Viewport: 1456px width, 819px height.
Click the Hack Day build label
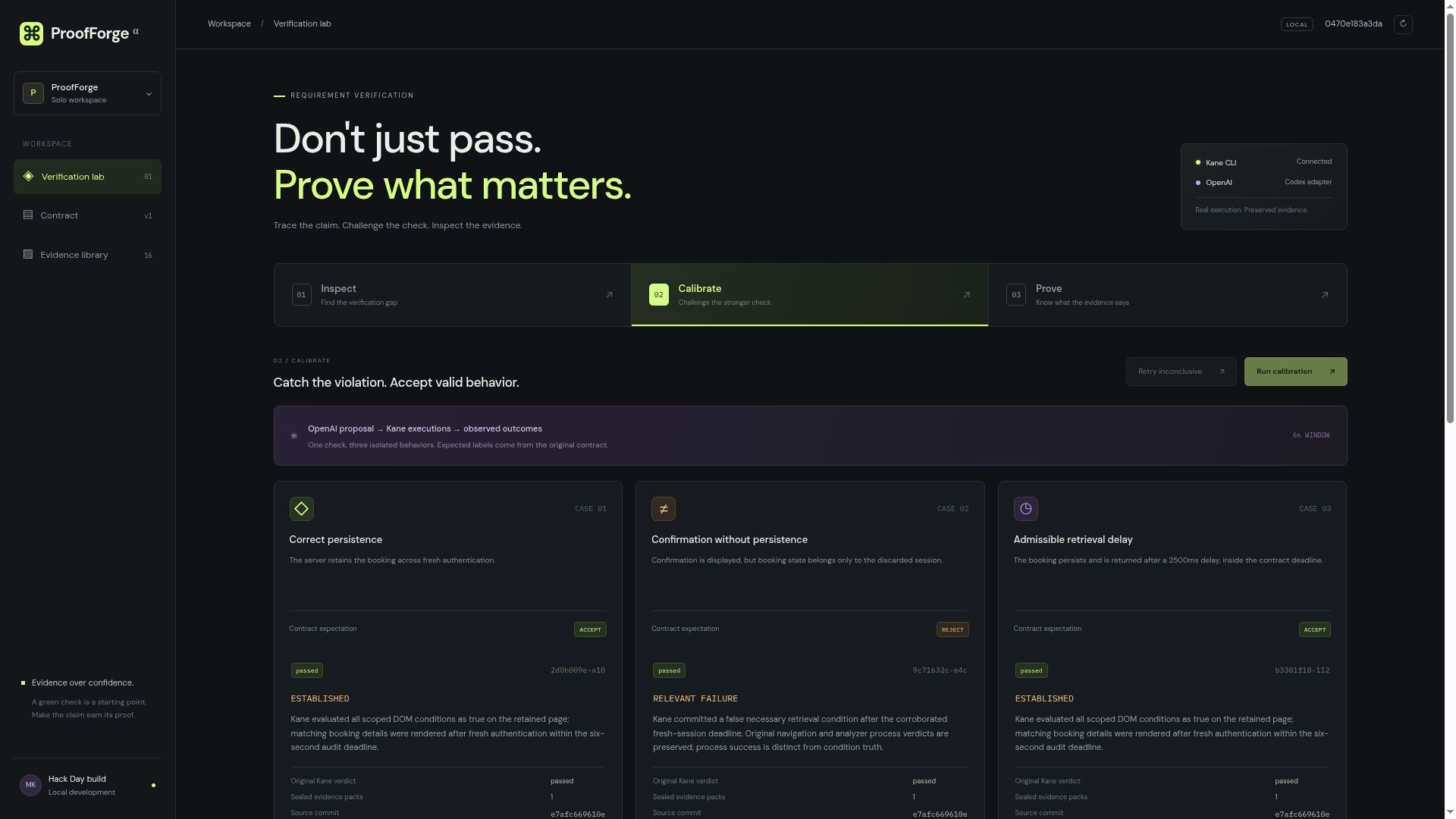77,780
